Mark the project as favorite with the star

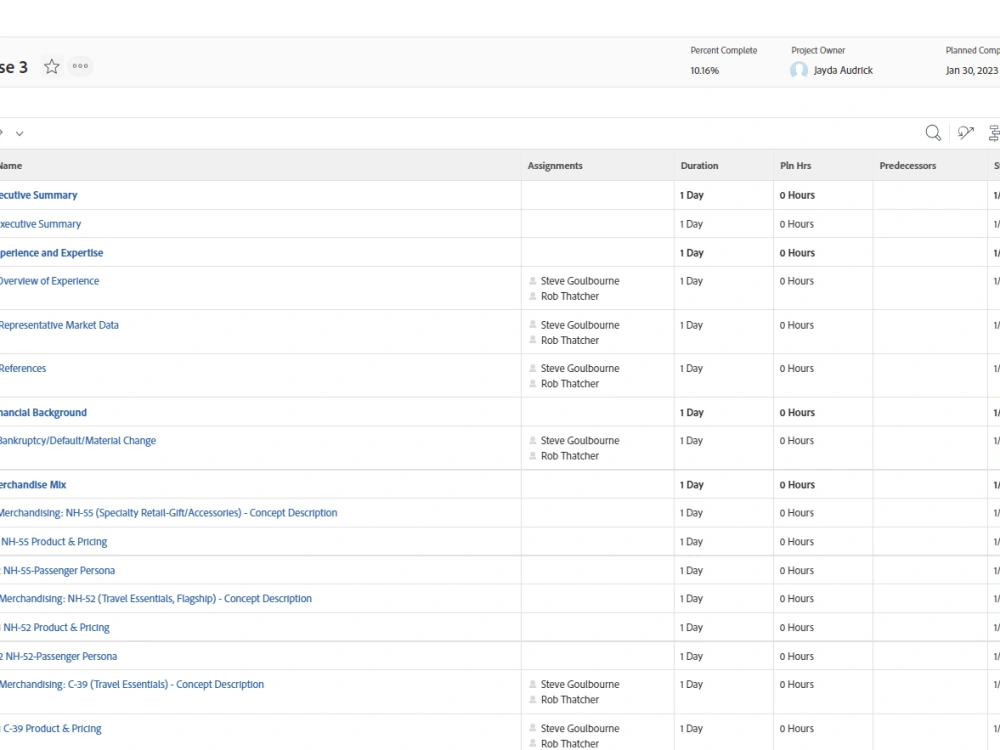(x=52, y=66)
